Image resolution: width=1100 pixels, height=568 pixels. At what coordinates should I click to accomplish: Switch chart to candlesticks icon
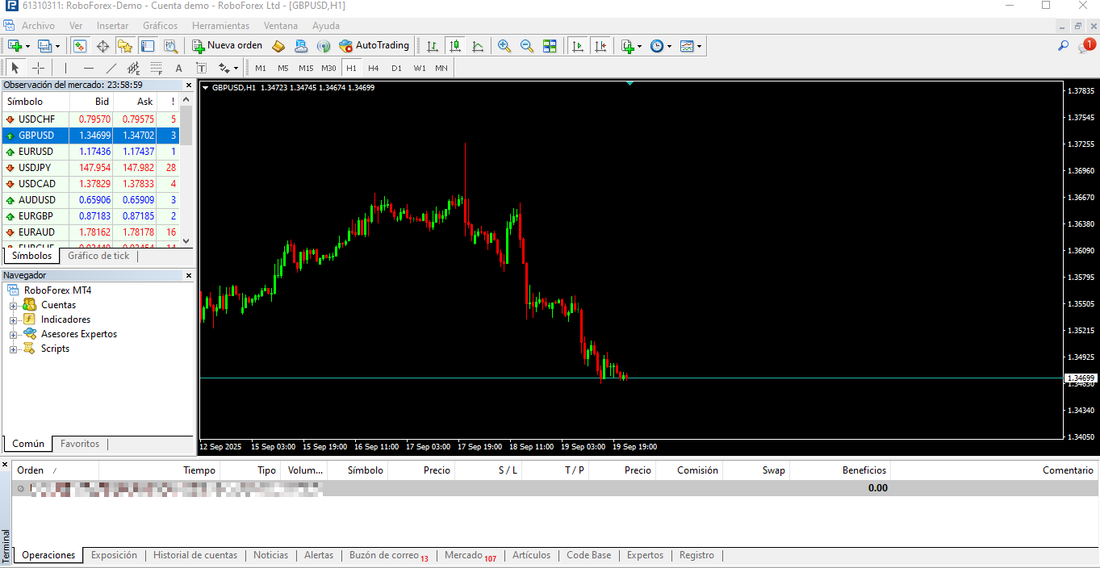click(x=455, y=46)
